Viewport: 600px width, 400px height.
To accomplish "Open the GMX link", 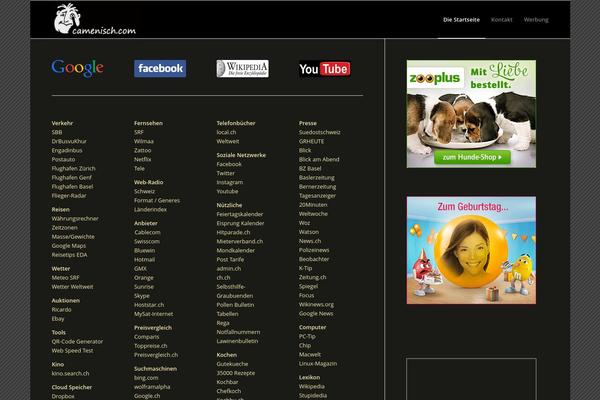I will coord(140,269).
